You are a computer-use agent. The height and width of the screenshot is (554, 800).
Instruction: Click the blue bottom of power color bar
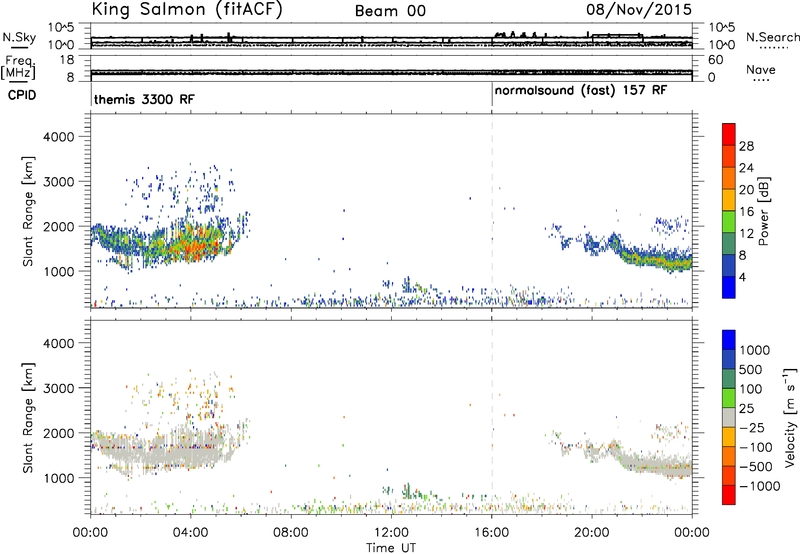coord(729,288)
